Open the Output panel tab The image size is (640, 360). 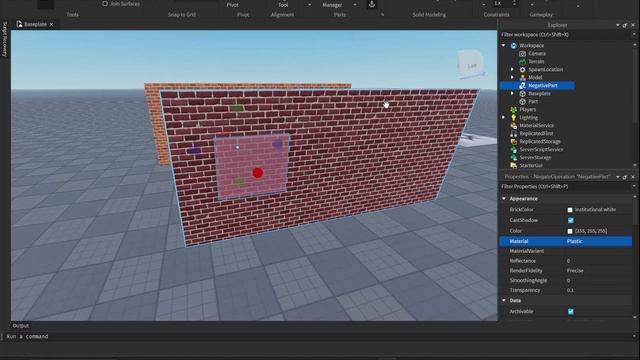coord(20,326)
